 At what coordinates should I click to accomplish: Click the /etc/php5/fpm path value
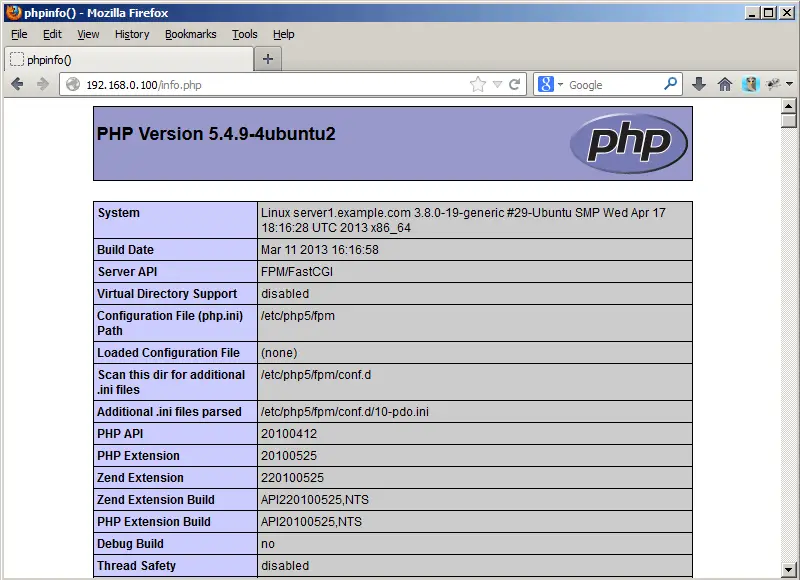[x=297, y=316]
